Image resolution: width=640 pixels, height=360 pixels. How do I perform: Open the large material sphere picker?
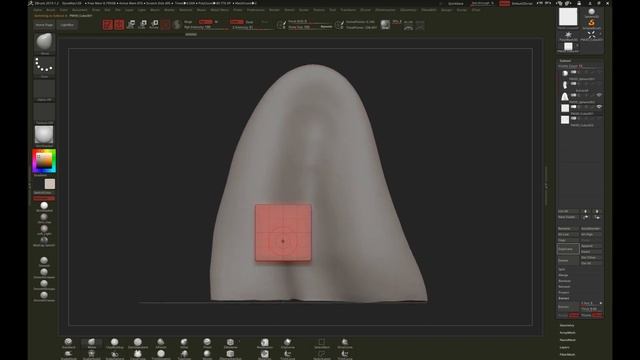(x=44, y=136)
